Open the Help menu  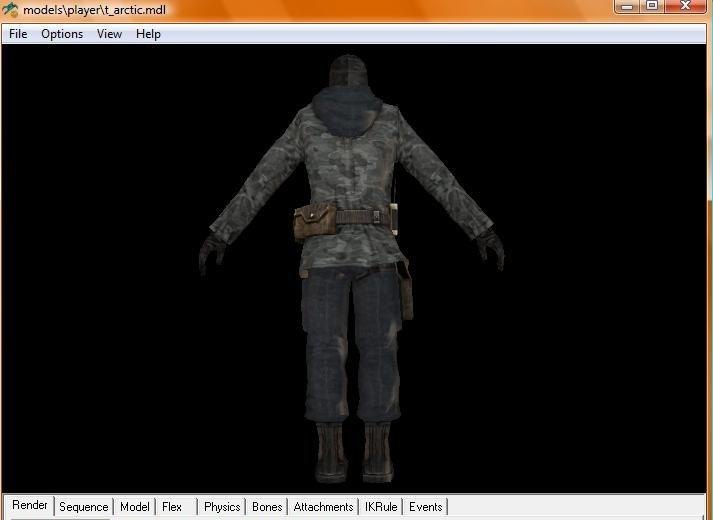point(148,34)
